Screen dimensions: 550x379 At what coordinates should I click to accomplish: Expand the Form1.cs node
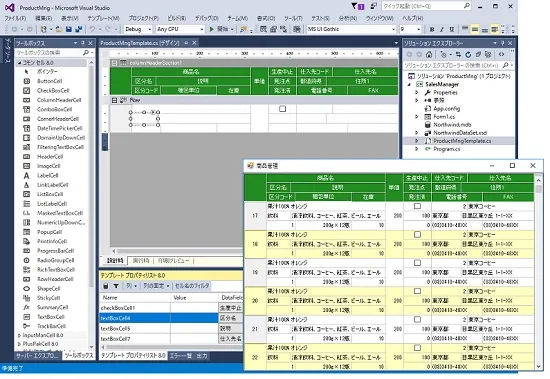(x=417, y=117)
